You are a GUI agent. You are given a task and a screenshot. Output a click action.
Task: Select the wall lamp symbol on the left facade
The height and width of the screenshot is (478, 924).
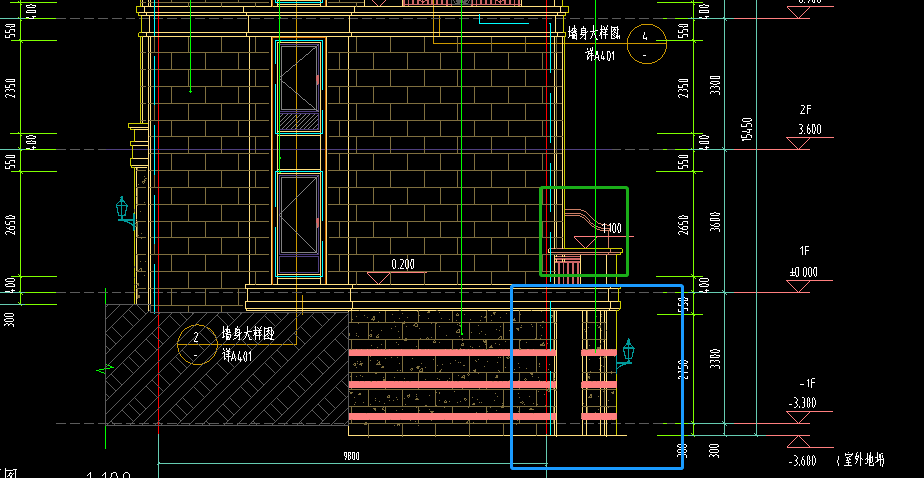(x=124, y=212)
